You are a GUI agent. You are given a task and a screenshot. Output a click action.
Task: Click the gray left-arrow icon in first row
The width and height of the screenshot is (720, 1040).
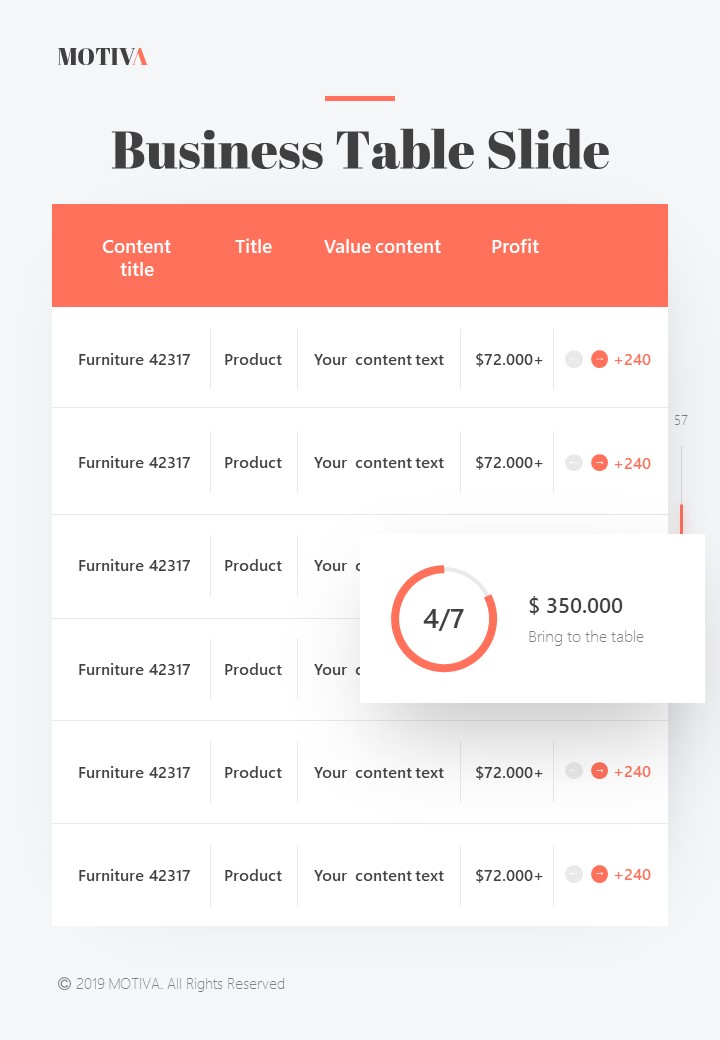coord(574,359)
